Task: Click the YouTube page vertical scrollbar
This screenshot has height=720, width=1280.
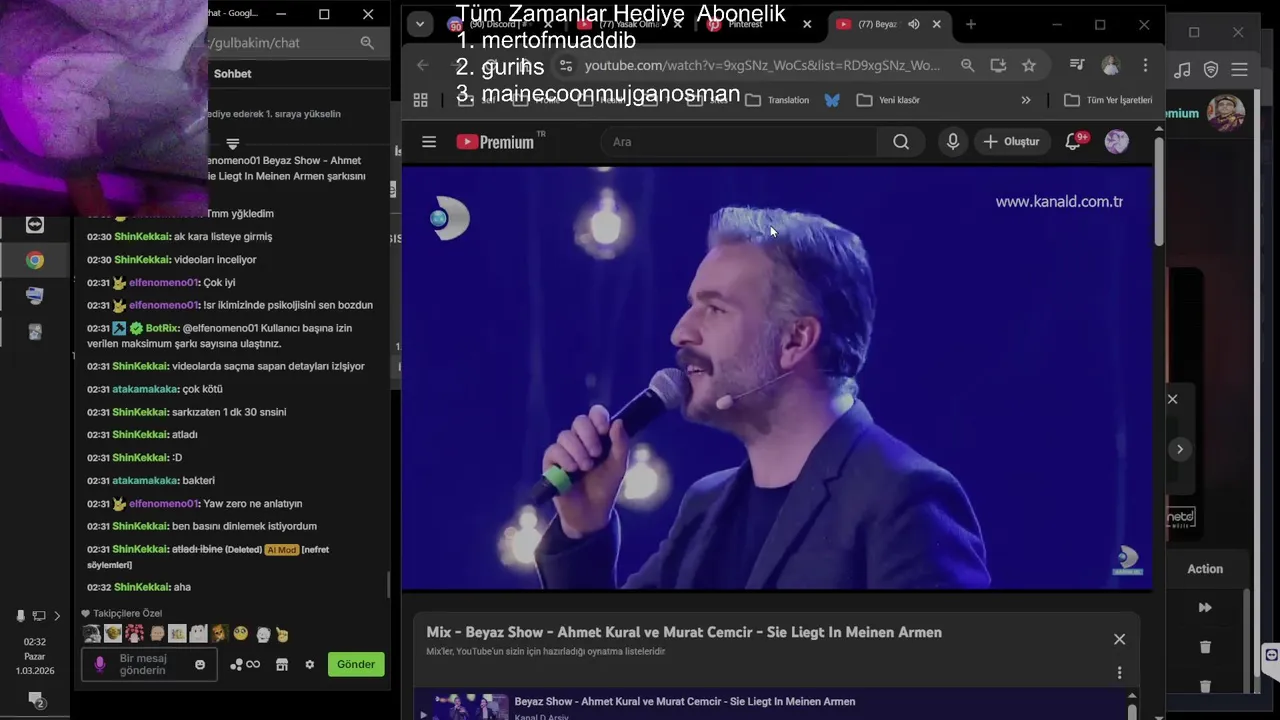Action: 1159,190
